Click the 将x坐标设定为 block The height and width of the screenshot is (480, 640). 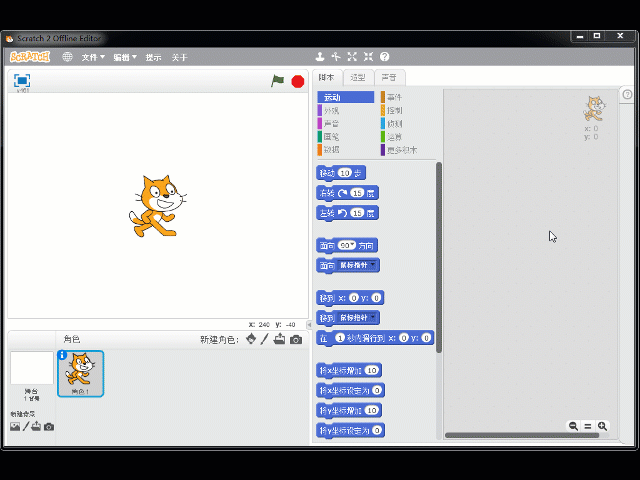(x=350, y=391)
